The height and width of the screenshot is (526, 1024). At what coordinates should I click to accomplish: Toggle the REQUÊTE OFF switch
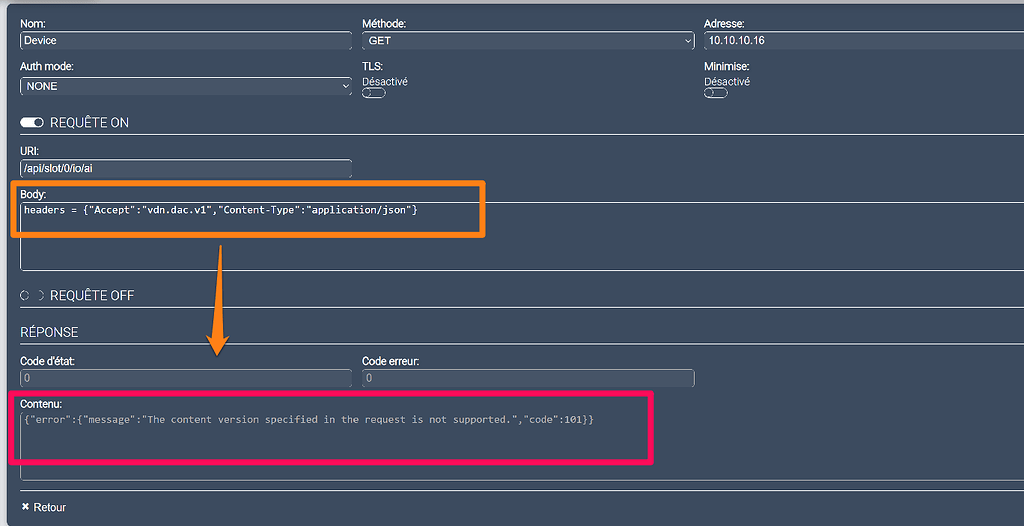pyautogui.click(x=32, y=295)
